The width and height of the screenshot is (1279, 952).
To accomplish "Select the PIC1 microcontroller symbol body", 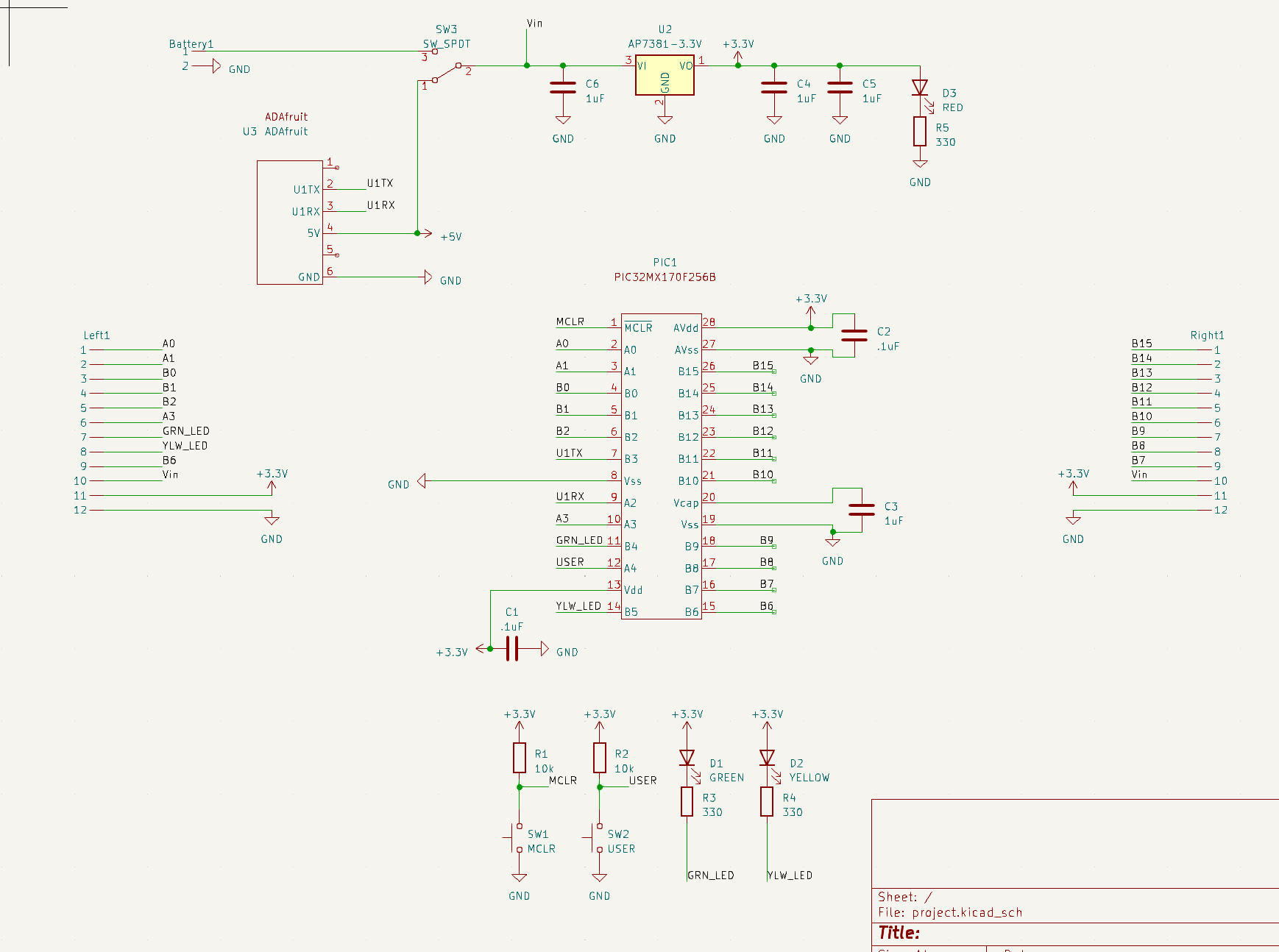I will tap(662, 466).
